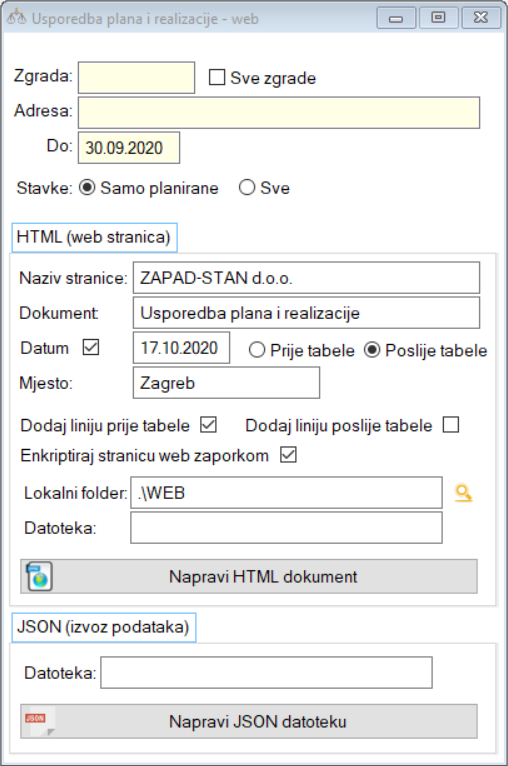This screenshot has height=766, width=508.
Task: Select Prije tabele radio button
Action: point(257,350)
